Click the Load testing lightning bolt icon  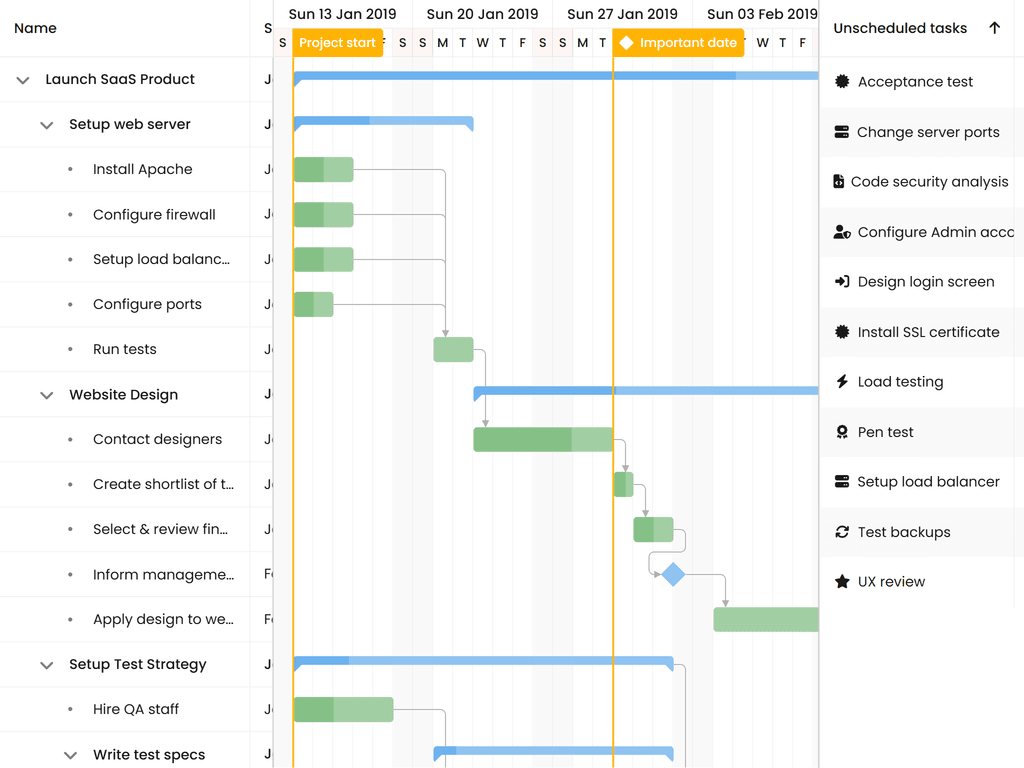point(842,382)
